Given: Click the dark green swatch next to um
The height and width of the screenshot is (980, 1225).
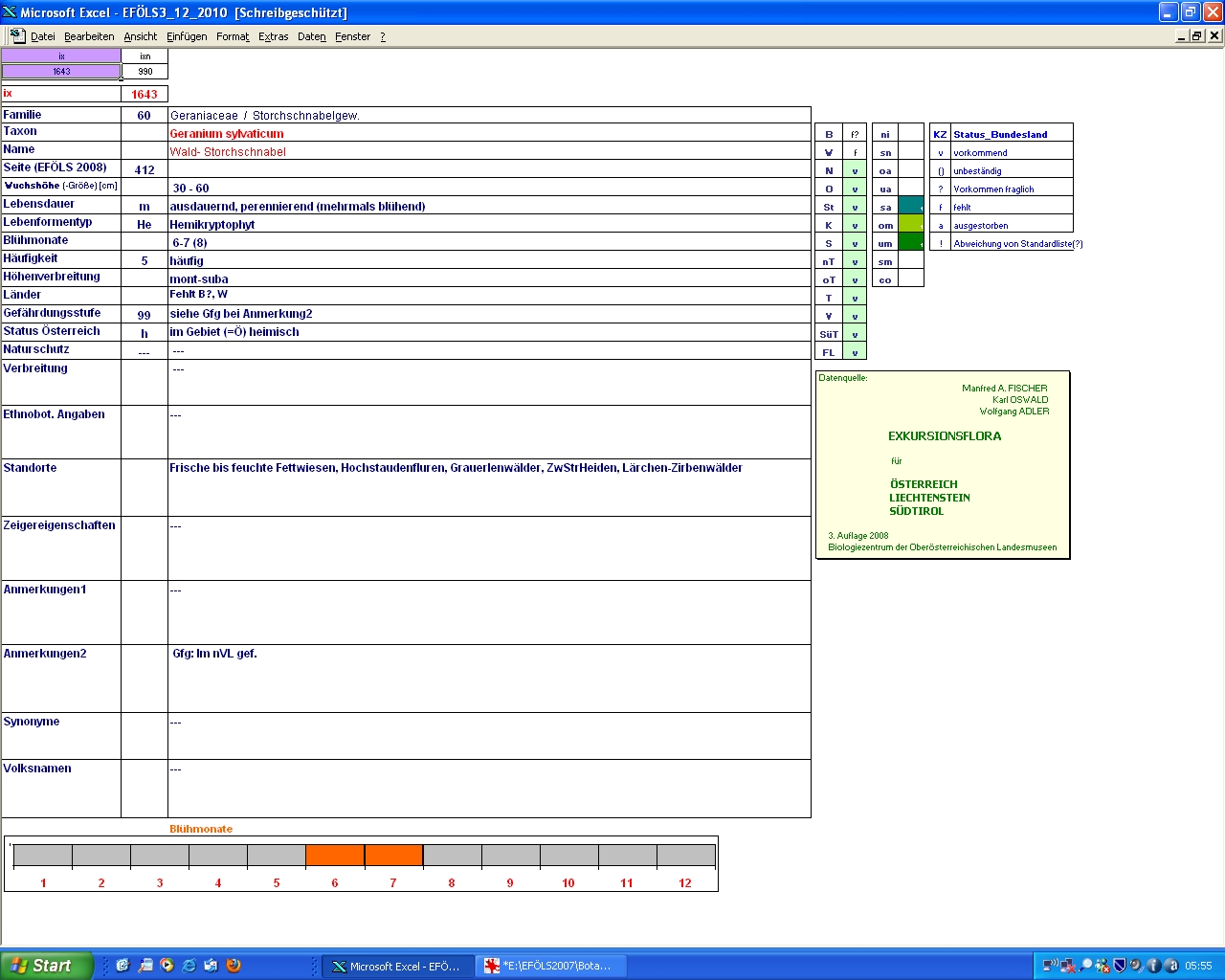Looking at the screenshot, I should 911,242.
